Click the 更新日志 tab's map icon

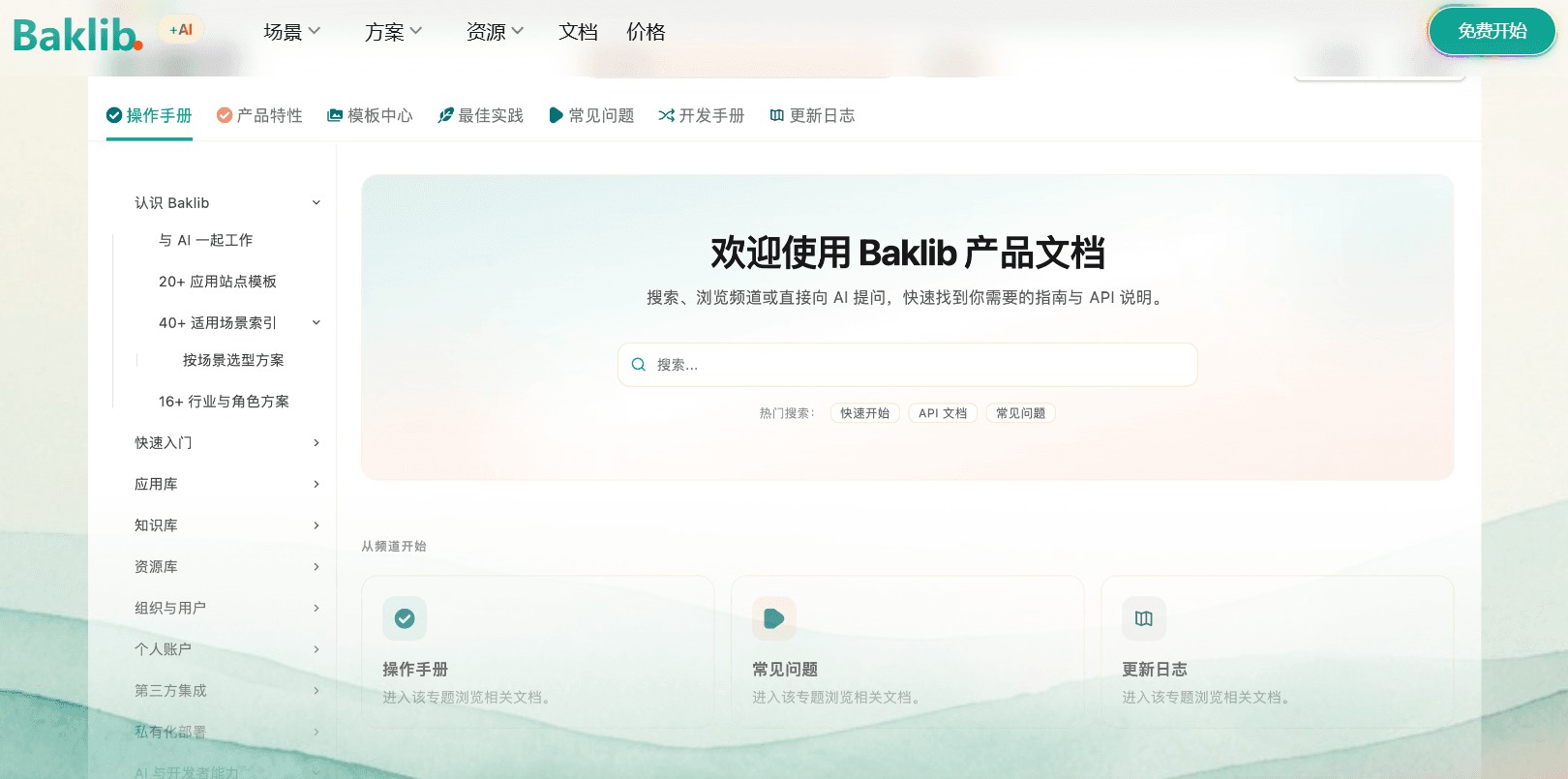[x=776, y=115]
